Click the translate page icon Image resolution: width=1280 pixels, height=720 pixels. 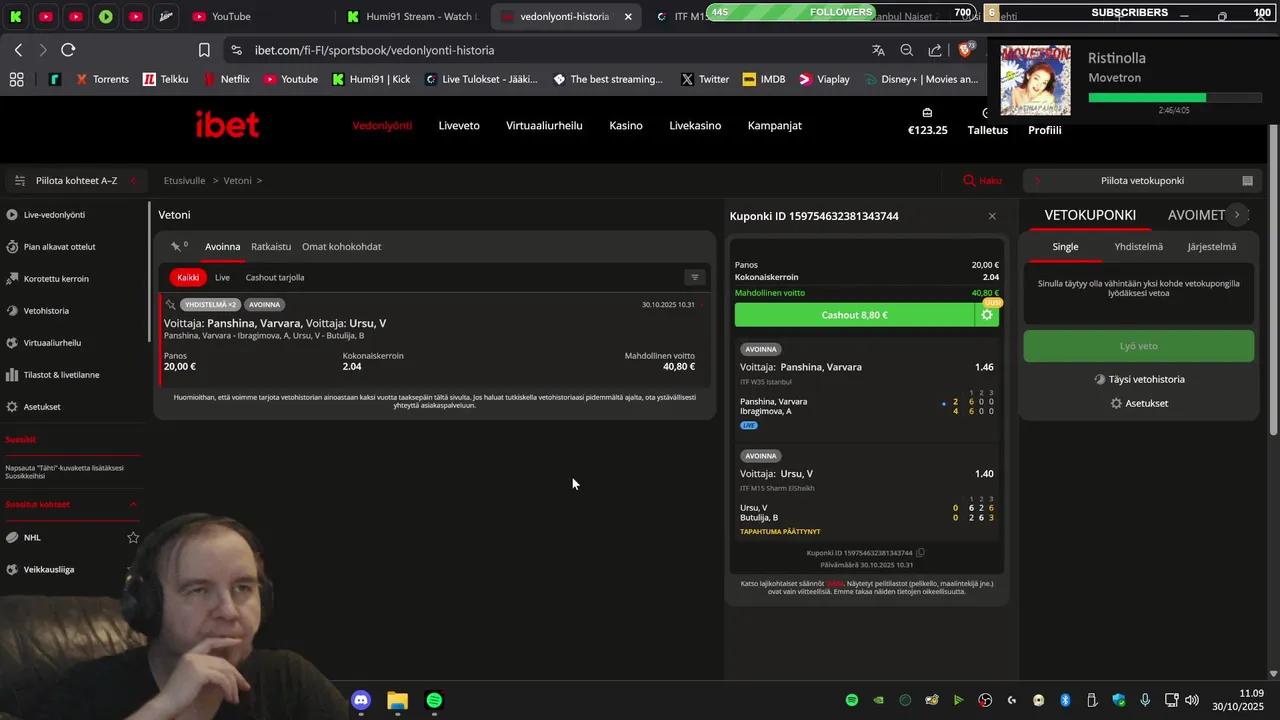point(878,50)
